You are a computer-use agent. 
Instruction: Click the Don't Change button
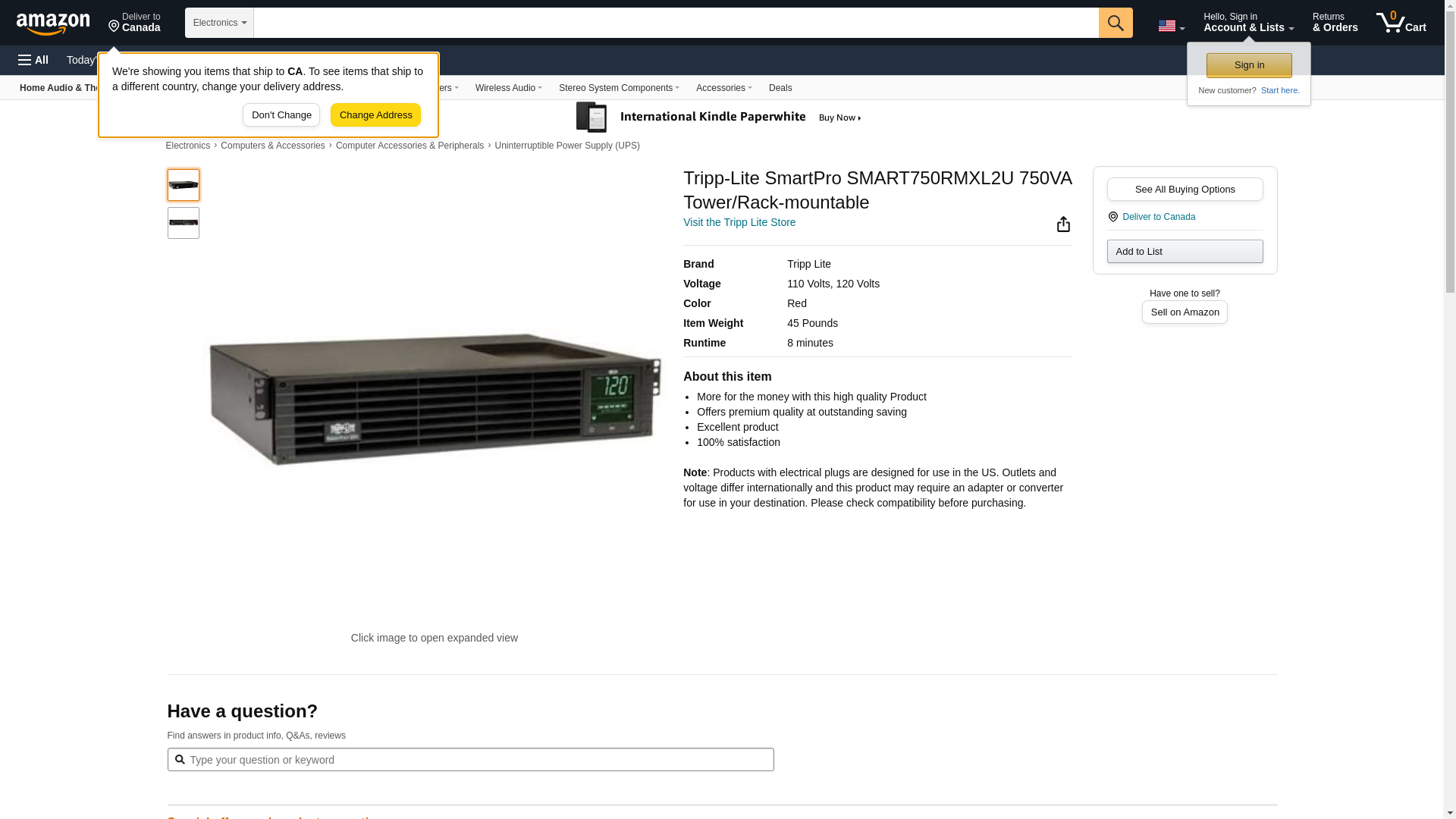coord(281,115)
